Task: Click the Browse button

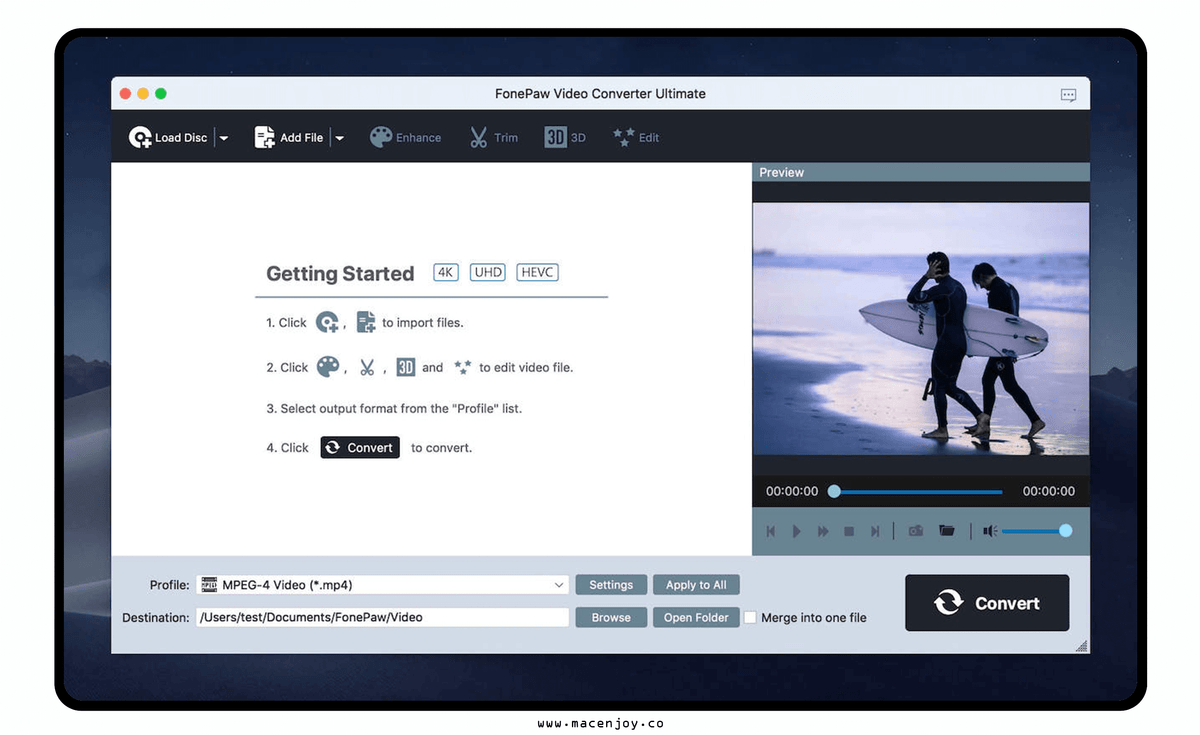Action: click(611, 617)
